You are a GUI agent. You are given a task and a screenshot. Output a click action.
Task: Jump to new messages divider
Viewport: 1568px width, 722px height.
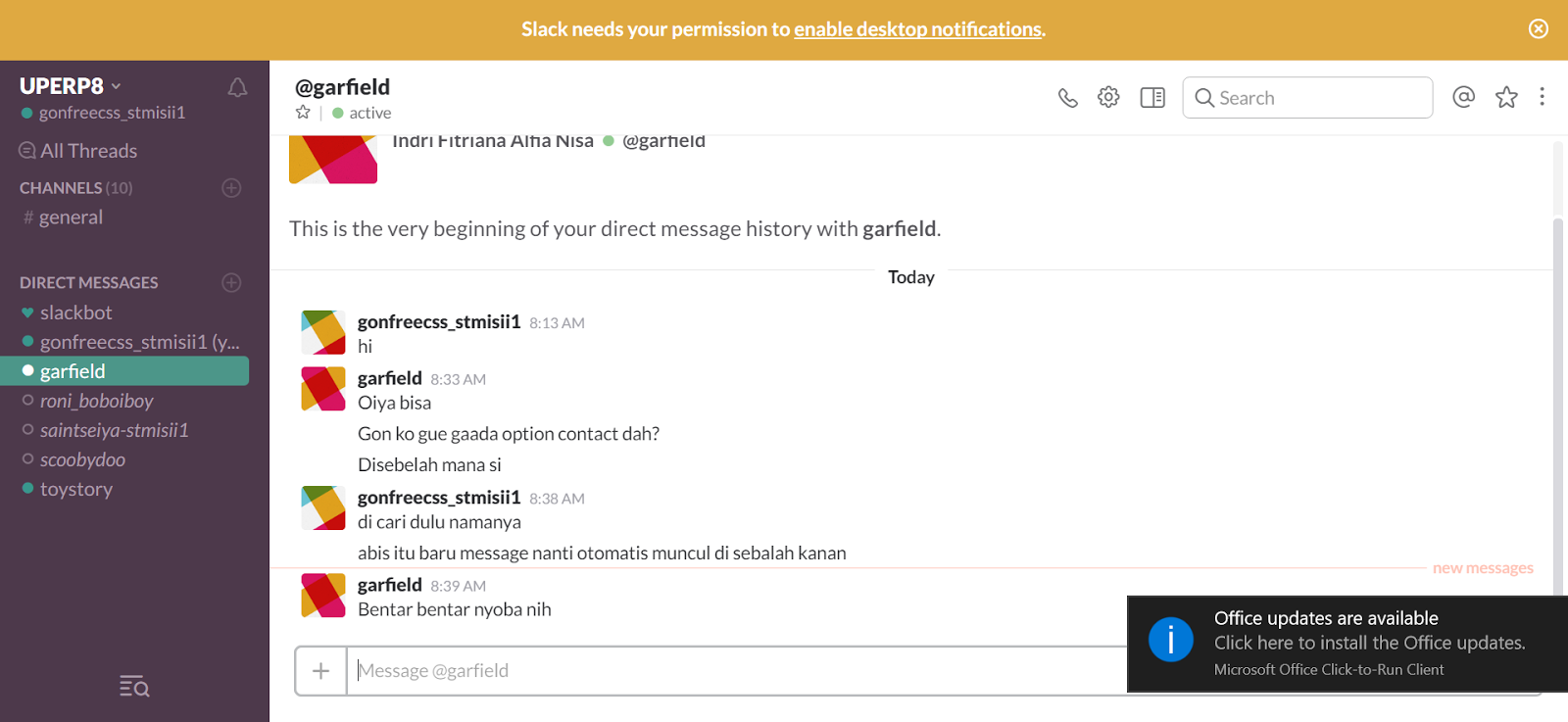(1482, 567)
